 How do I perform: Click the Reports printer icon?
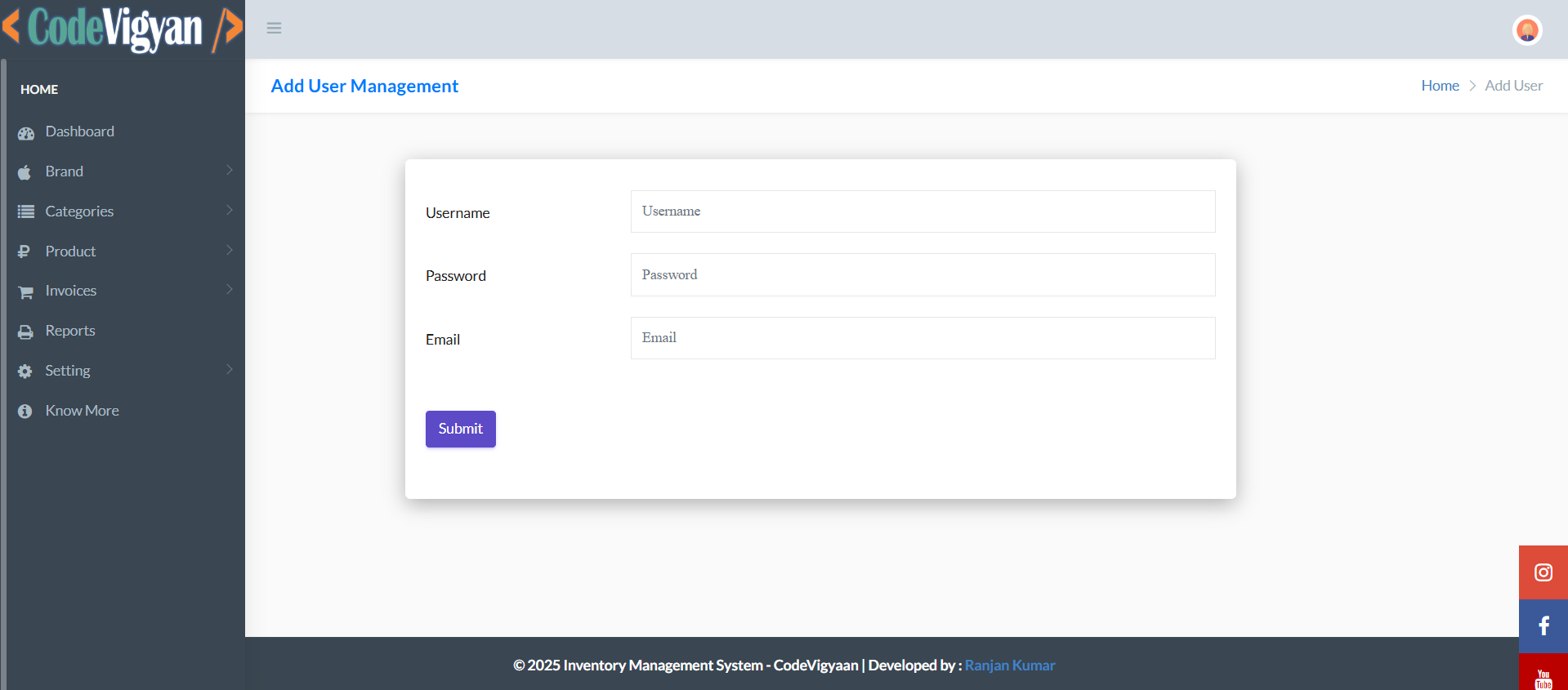(26, 332)
